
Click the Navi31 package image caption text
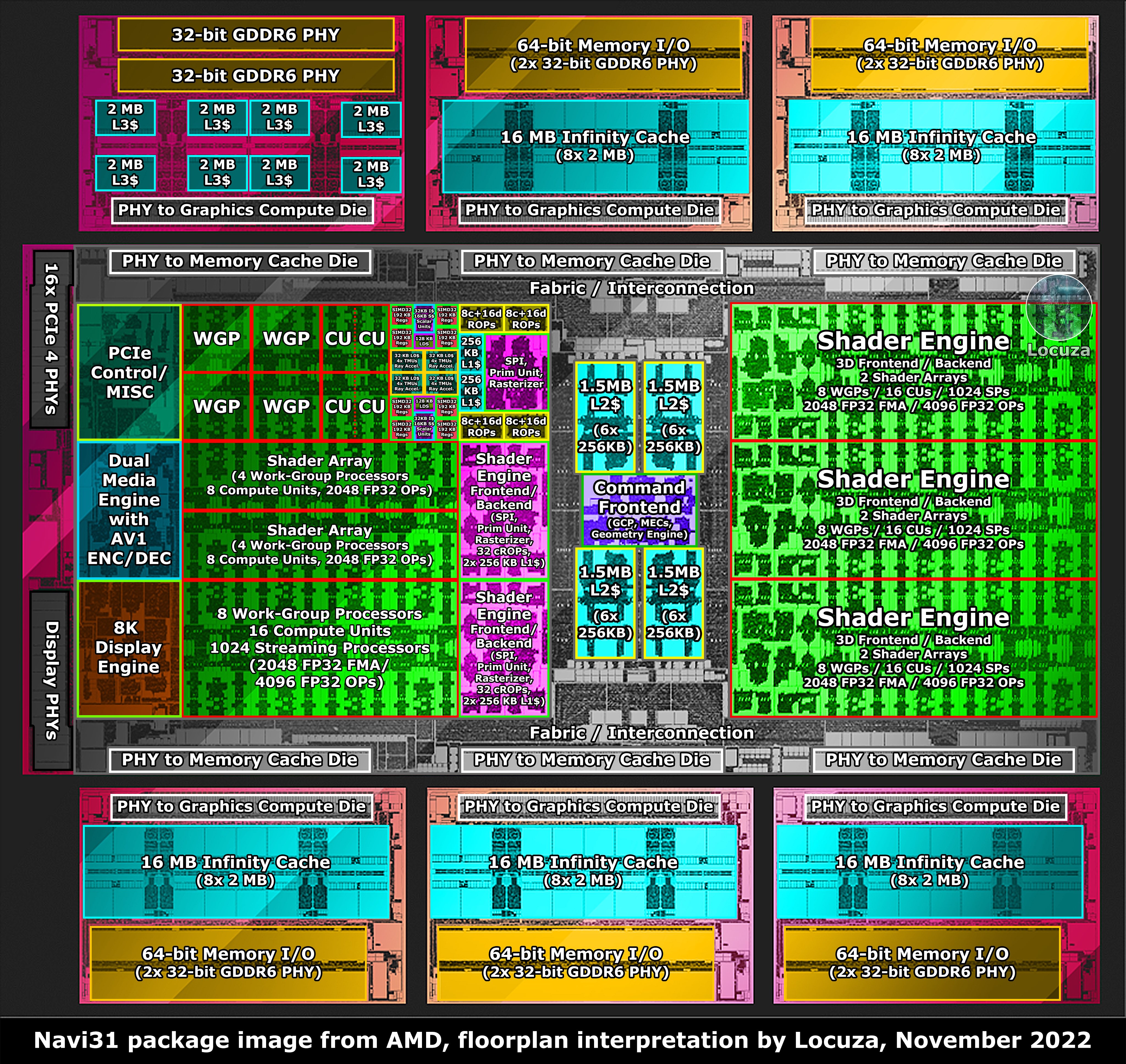click(x=563, y=1040)
